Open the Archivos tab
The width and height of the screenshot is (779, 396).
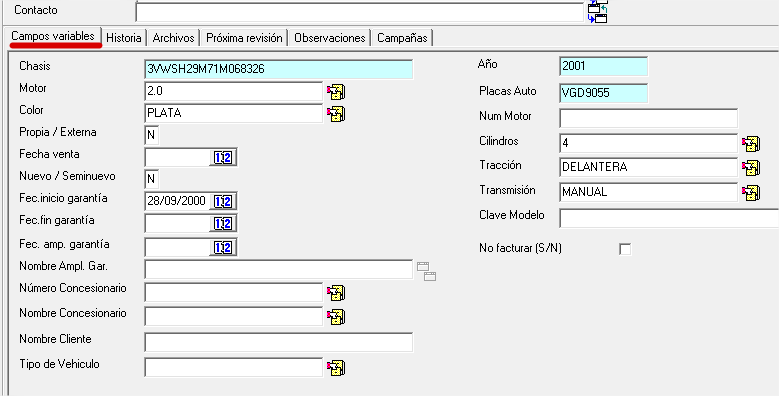173,38
